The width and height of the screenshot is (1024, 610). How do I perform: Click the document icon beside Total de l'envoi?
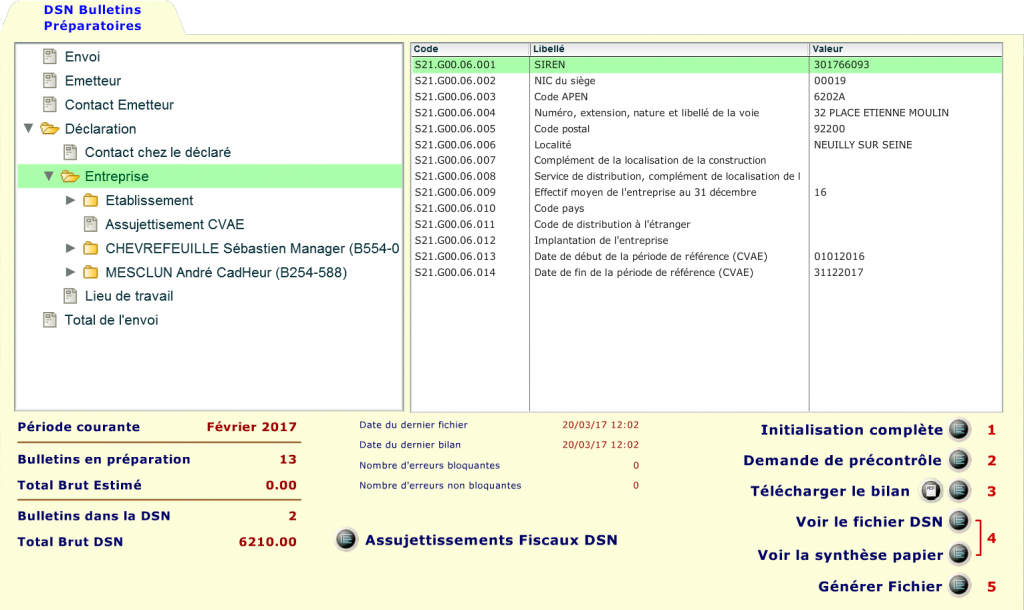click(47, 320)
